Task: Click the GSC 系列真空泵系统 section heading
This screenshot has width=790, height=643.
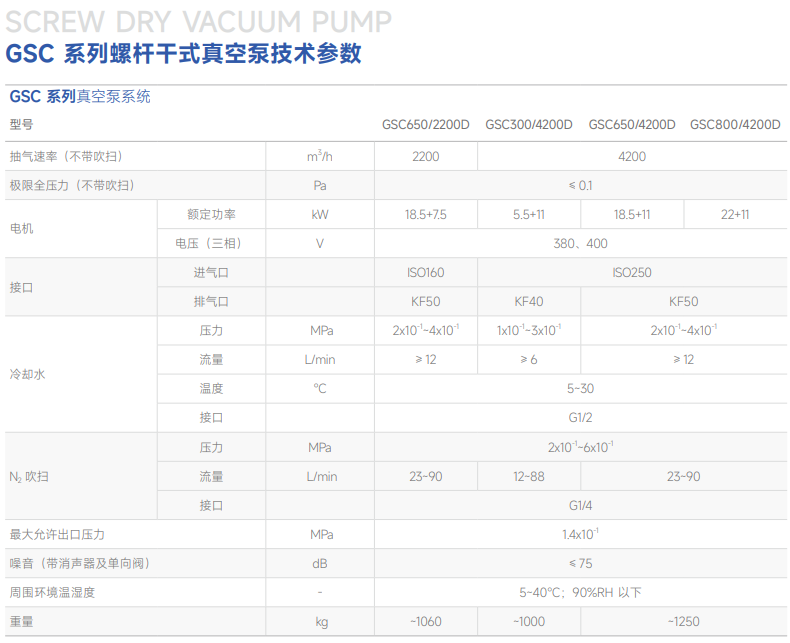Action: [80, 97]
